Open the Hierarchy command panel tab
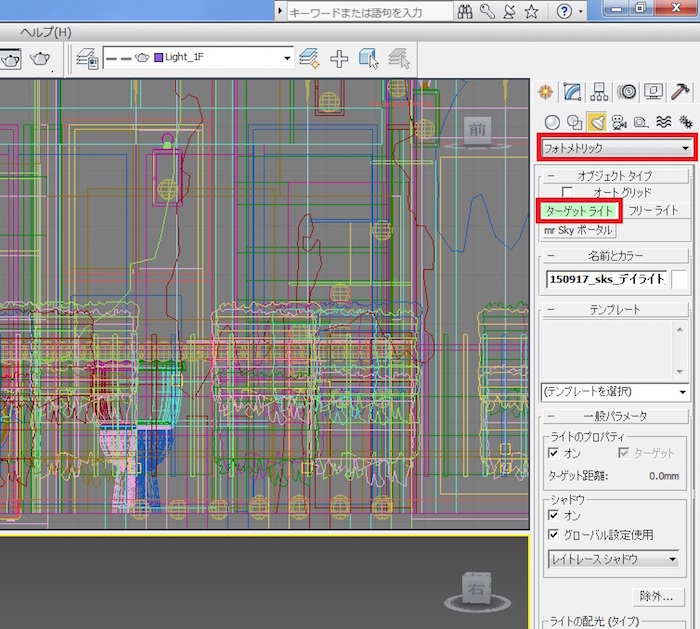 (600, 93)
